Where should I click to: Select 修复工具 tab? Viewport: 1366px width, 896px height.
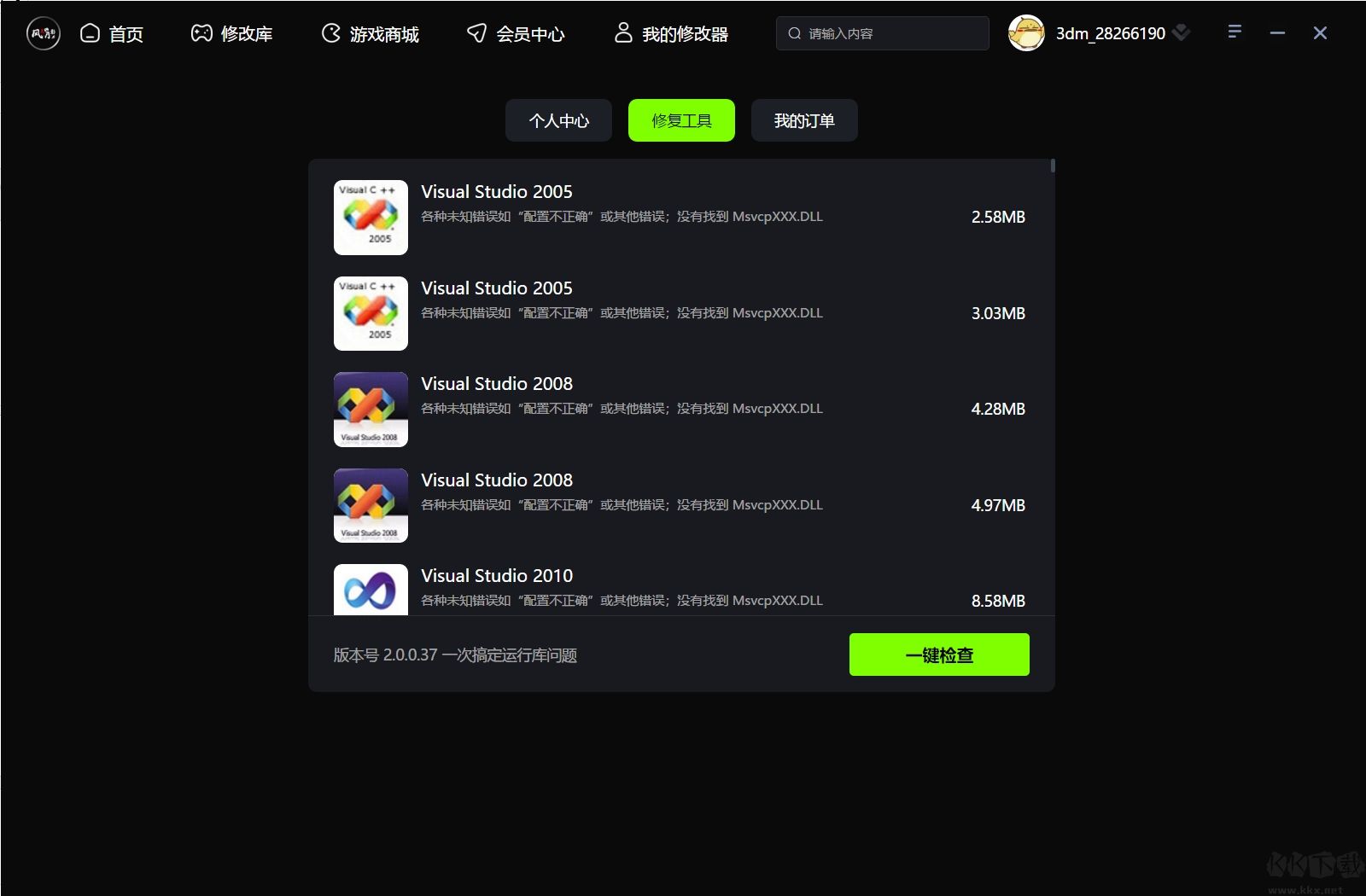pos(681,120)
